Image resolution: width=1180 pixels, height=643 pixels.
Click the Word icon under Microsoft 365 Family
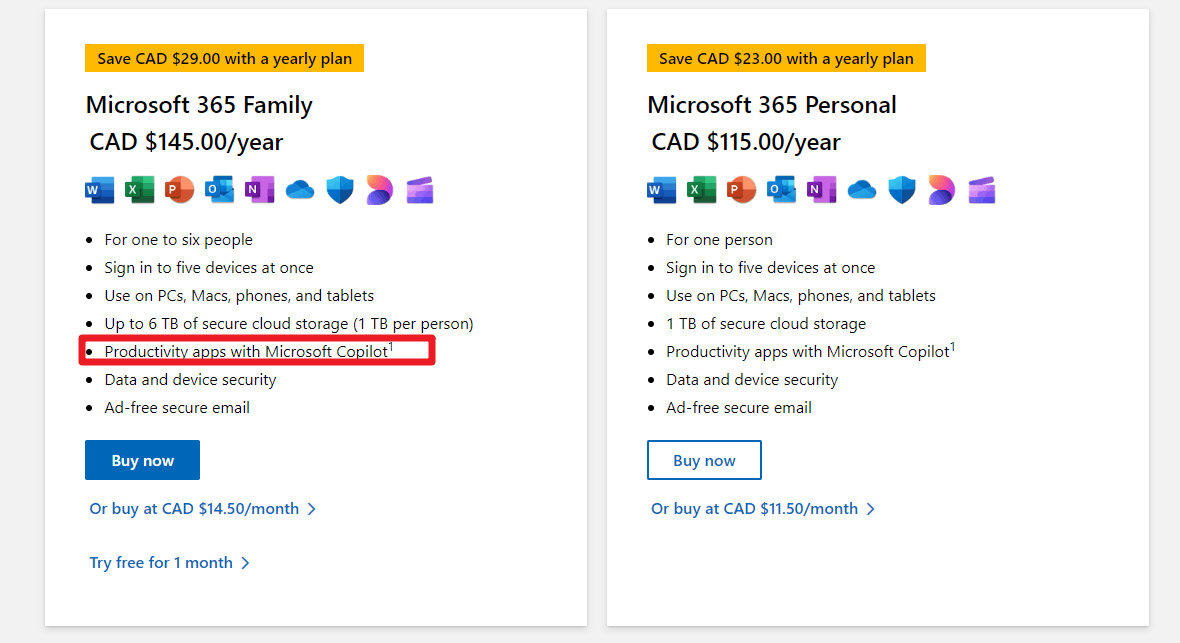coord(100,190)
